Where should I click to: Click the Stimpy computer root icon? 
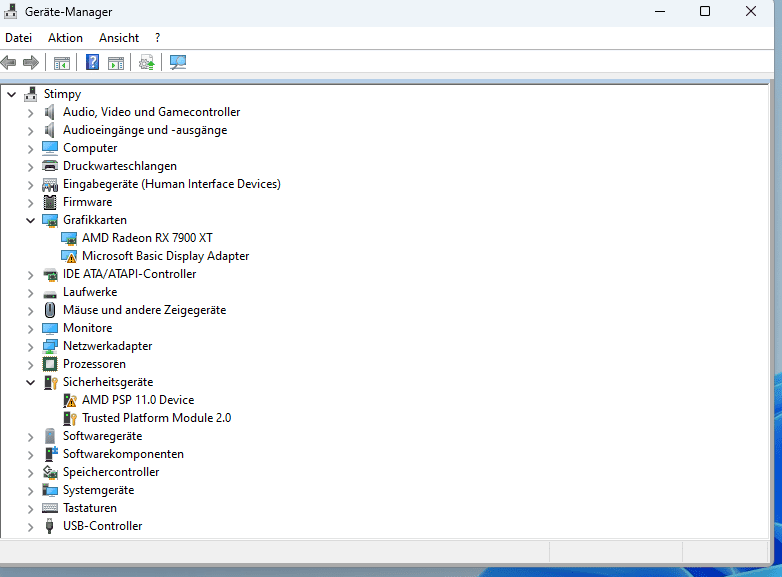tap(31, 94)
